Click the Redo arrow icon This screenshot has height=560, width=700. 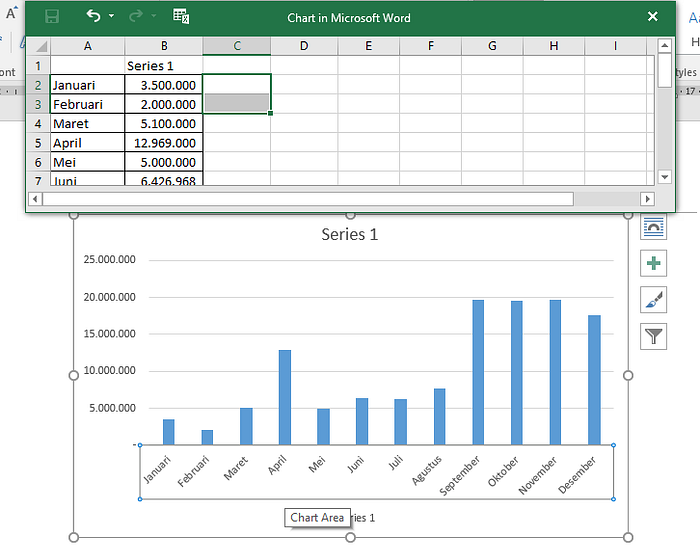click(x=136, y=16)
